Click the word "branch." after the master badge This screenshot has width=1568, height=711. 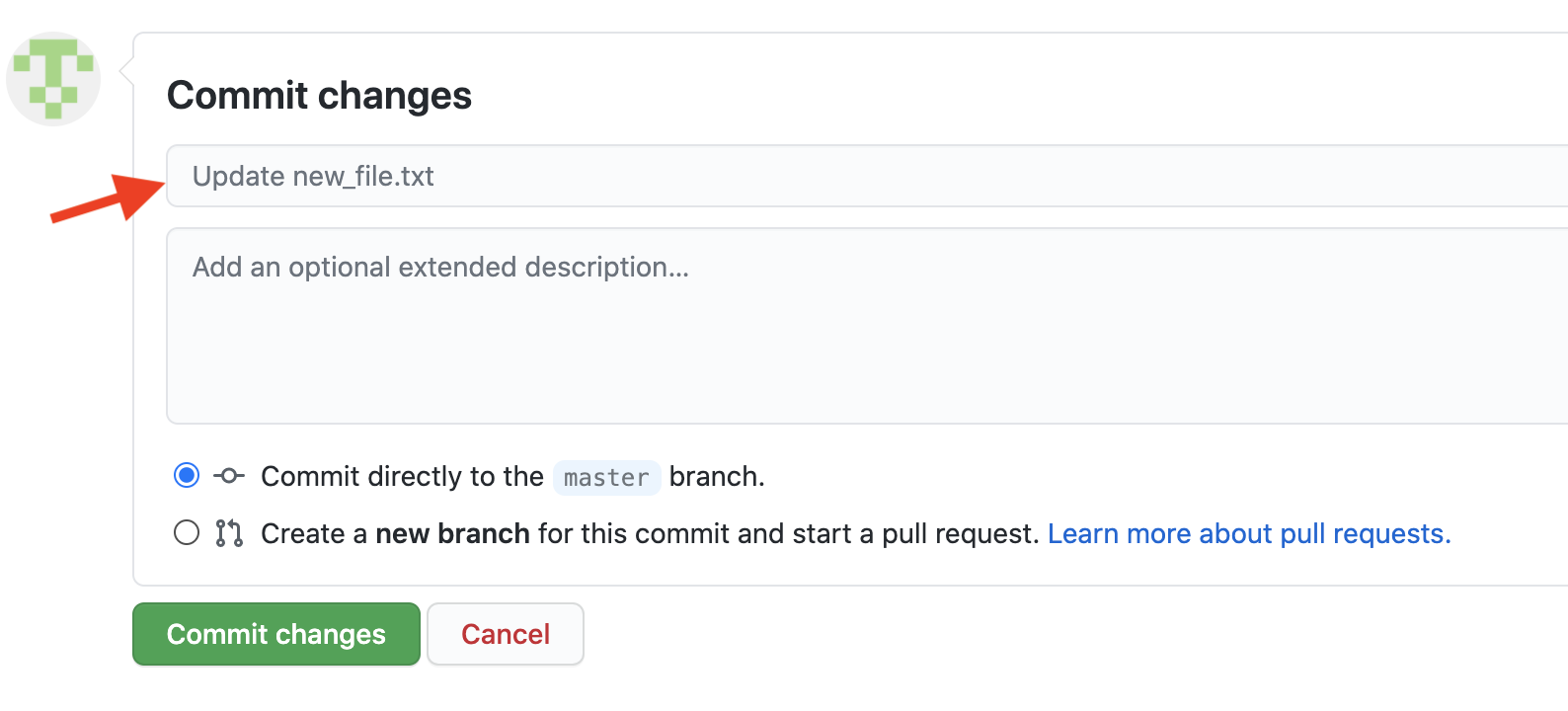point(717,476)
